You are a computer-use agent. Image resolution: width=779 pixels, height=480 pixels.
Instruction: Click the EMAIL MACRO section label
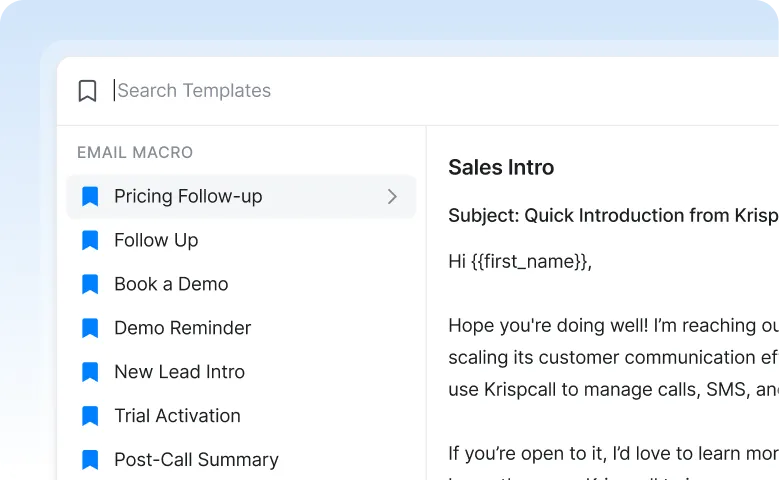point(135,153)
